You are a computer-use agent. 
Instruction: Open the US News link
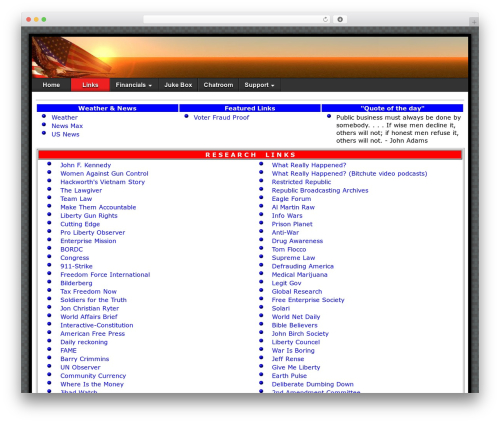pos(65,134)
